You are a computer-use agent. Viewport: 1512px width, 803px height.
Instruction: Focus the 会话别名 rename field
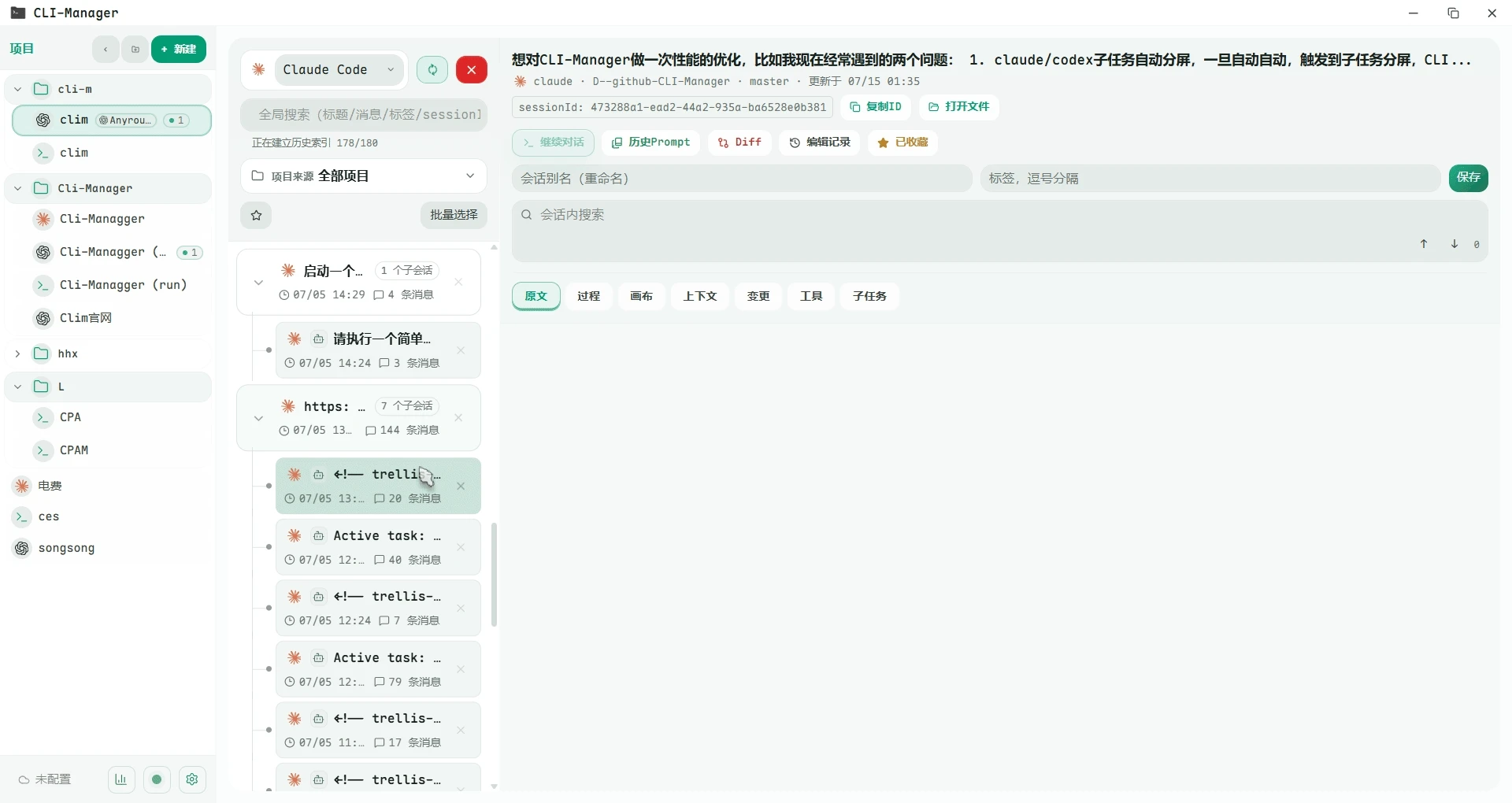742,179
